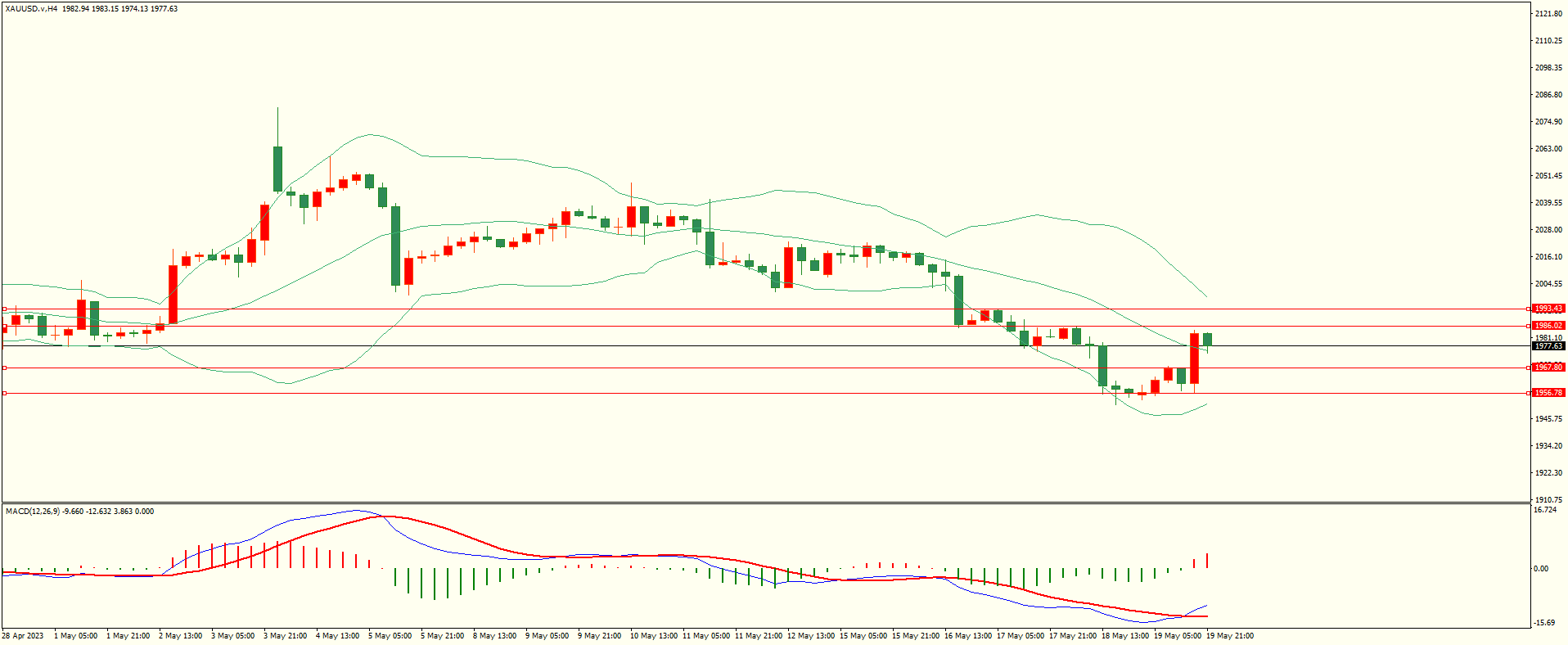The height and width of the screenshot is (645, 1568).
Task: Click the left-end handle of the 1956.78 line
Action: point(4,393)
